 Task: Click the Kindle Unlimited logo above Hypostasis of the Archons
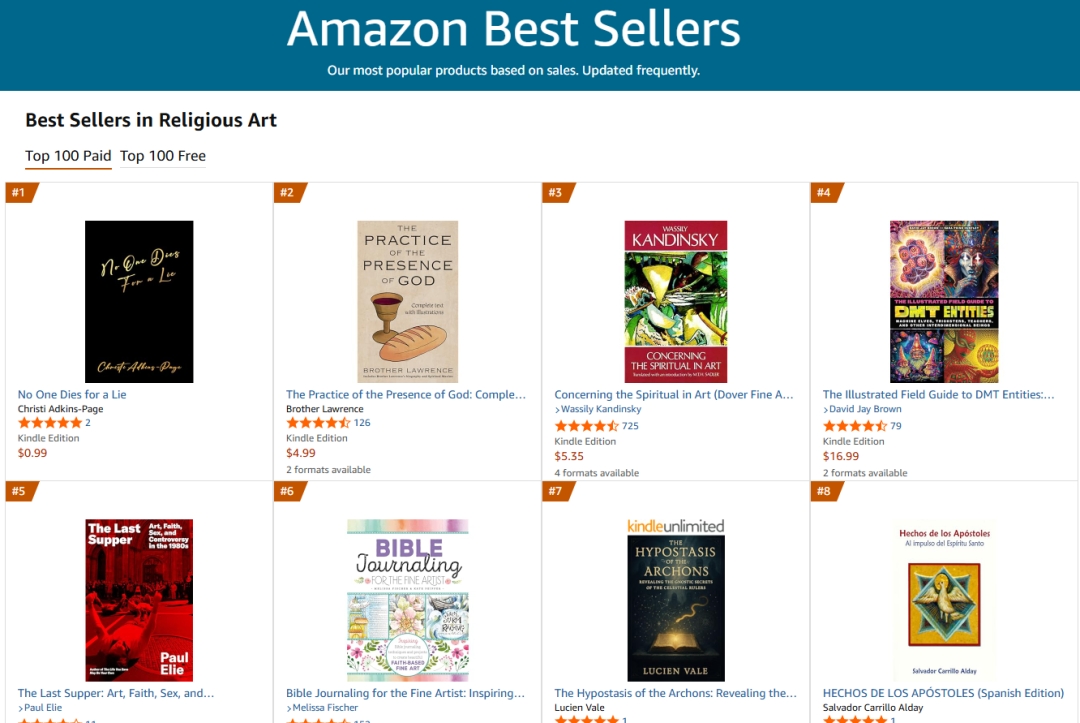676,526
